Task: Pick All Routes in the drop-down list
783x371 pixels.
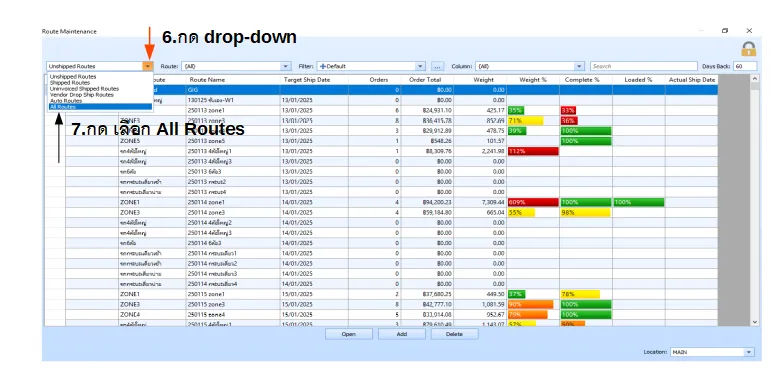Action: click(100, 107)
